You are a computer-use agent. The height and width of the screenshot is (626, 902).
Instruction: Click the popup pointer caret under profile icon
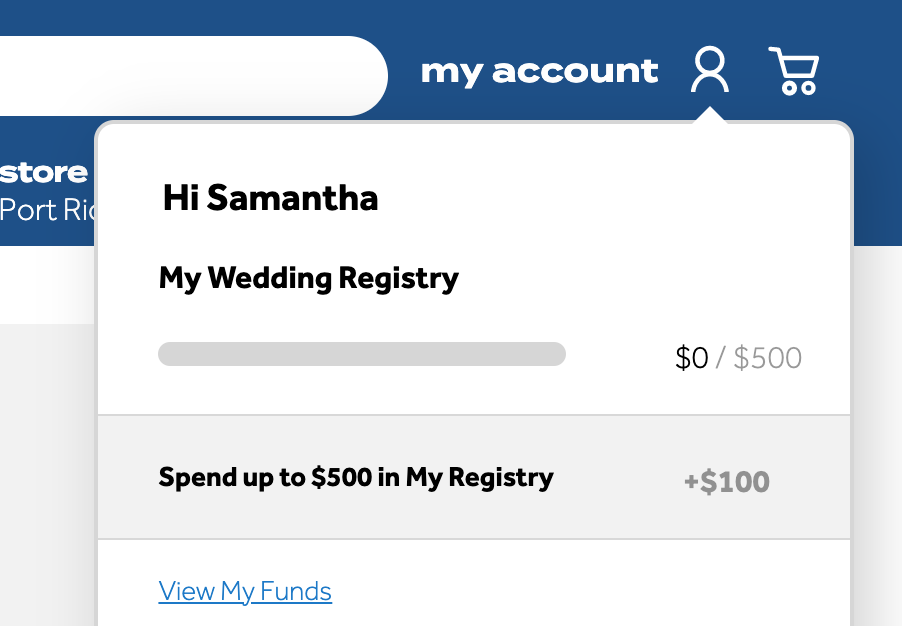(710, 114)
